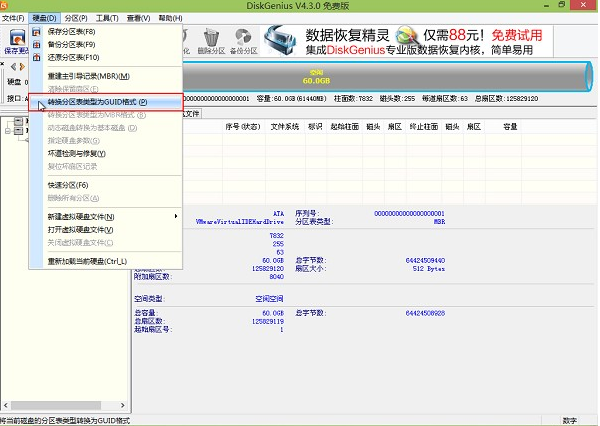The height and width of the screenshot is (426, 600).
Task: Click the MBR partition table type value
Action: coord(440,222)
